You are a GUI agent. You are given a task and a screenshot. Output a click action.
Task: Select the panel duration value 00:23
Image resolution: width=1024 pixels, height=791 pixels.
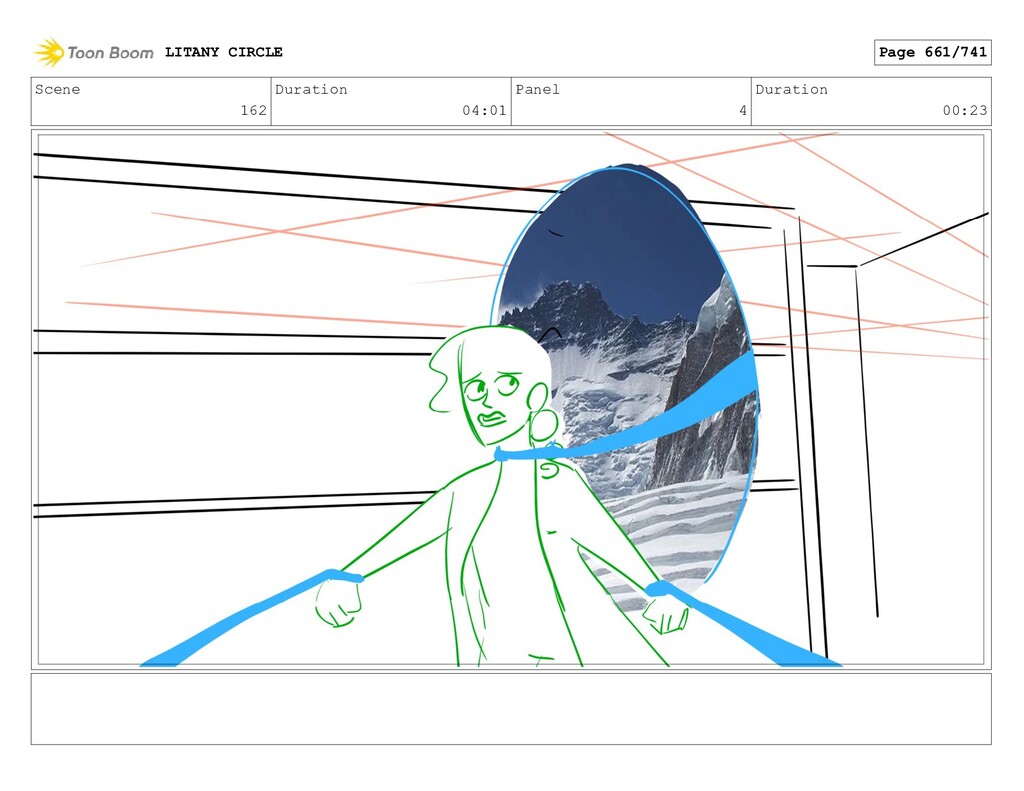pyautogui.click(x=965, y=110)
